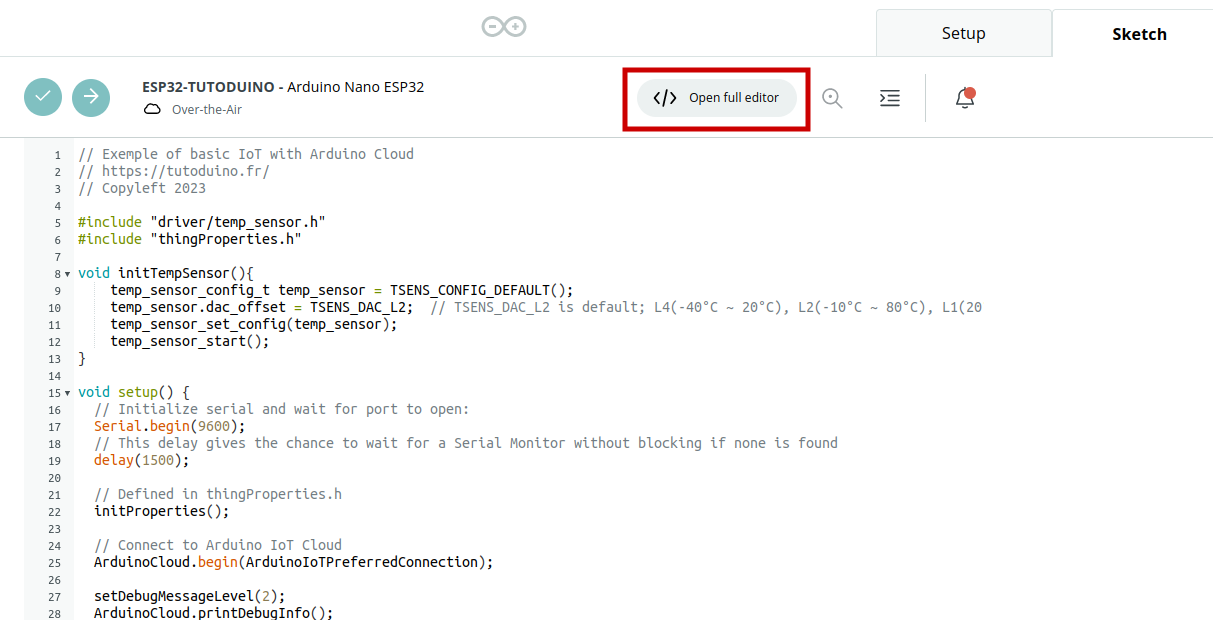Click the code brackets icon

coord(665,98)
